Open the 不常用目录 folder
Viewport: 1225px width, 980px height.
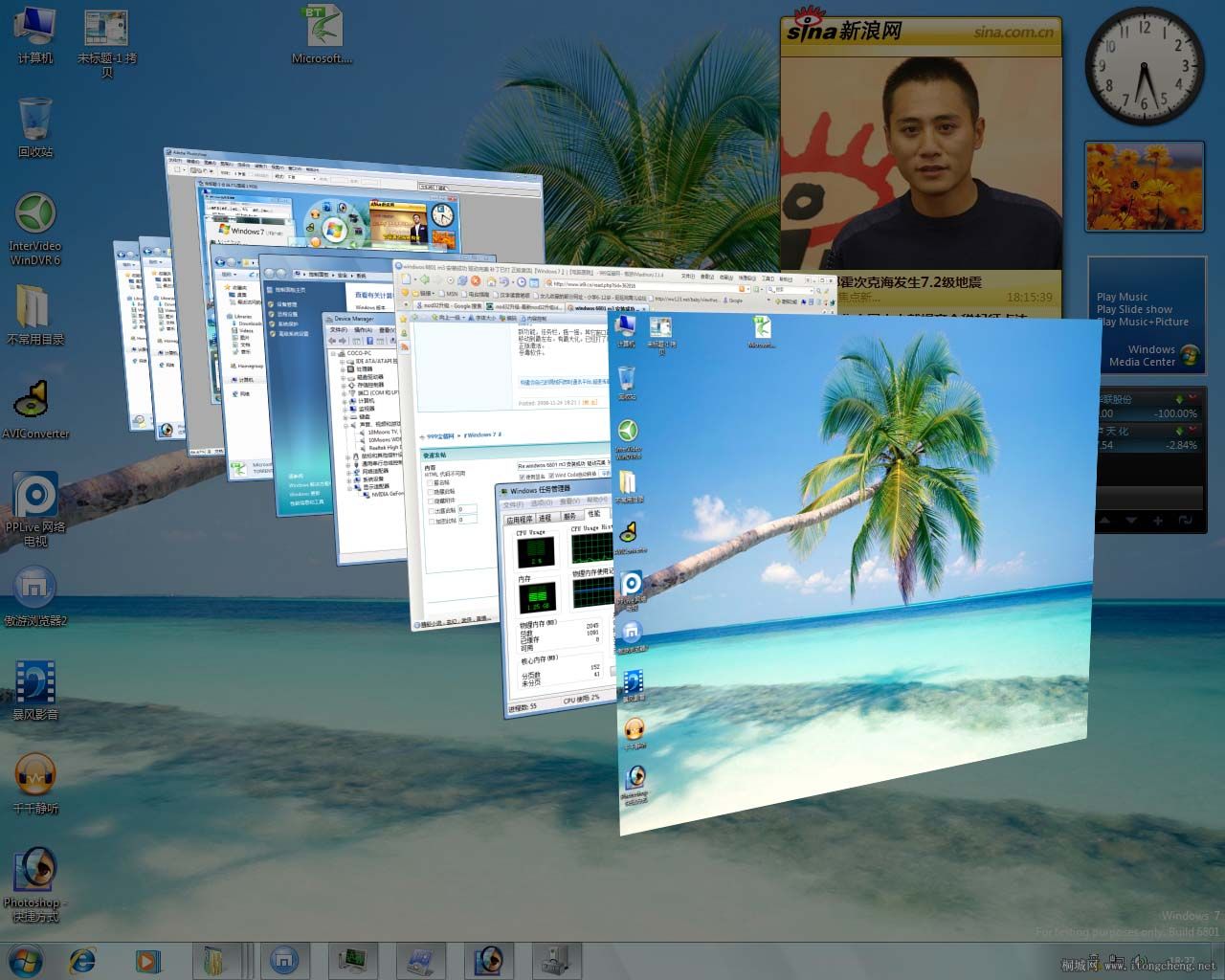tap(35, 314)
